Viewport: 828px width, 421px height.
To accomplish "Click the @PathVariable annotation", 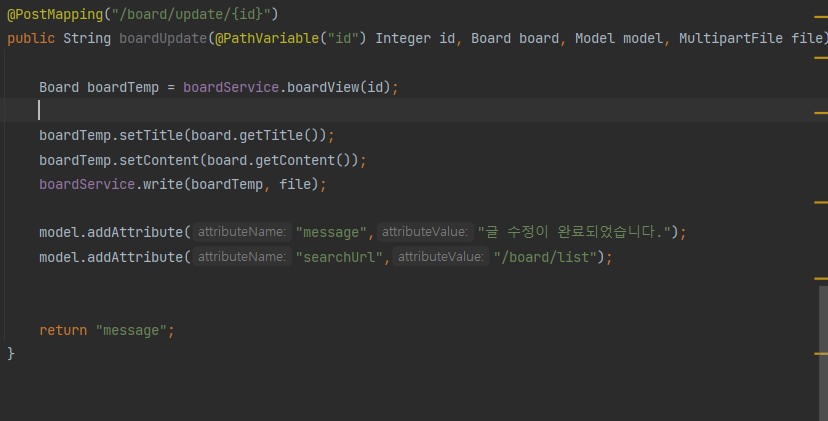I will tap(267, 39).
